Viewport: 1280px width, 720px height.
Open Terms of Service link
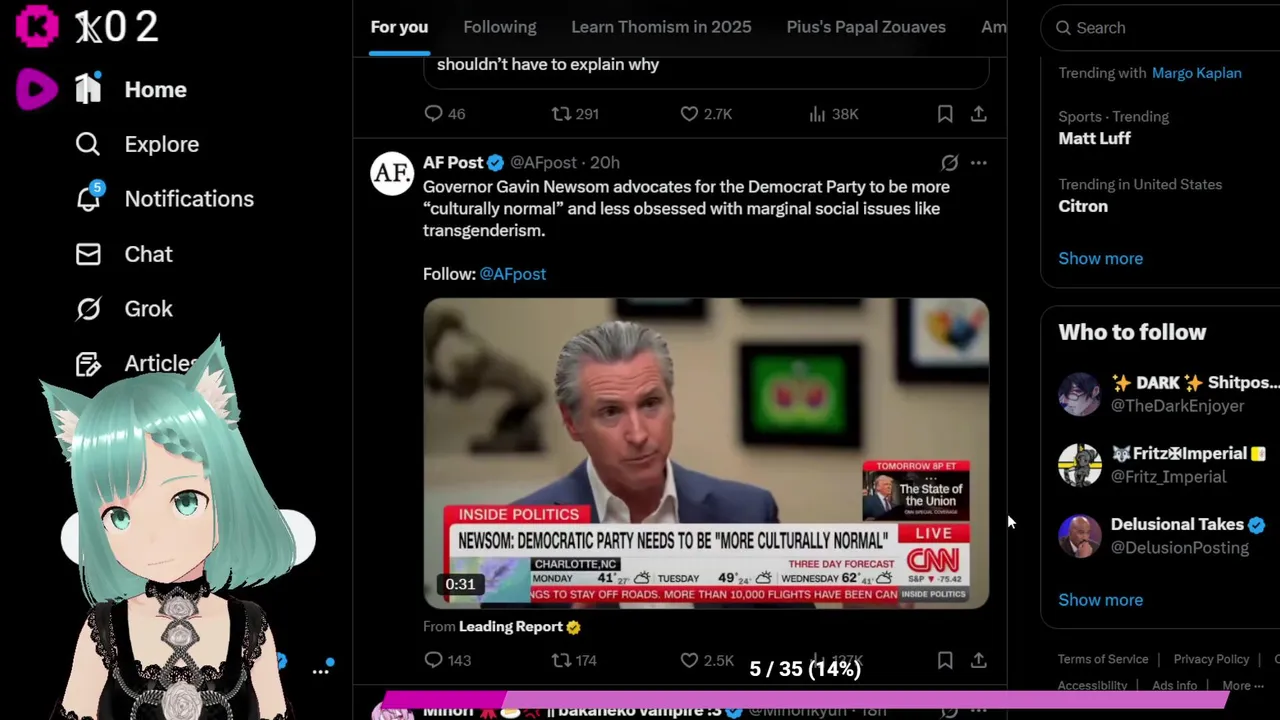tap(1103, 659)
